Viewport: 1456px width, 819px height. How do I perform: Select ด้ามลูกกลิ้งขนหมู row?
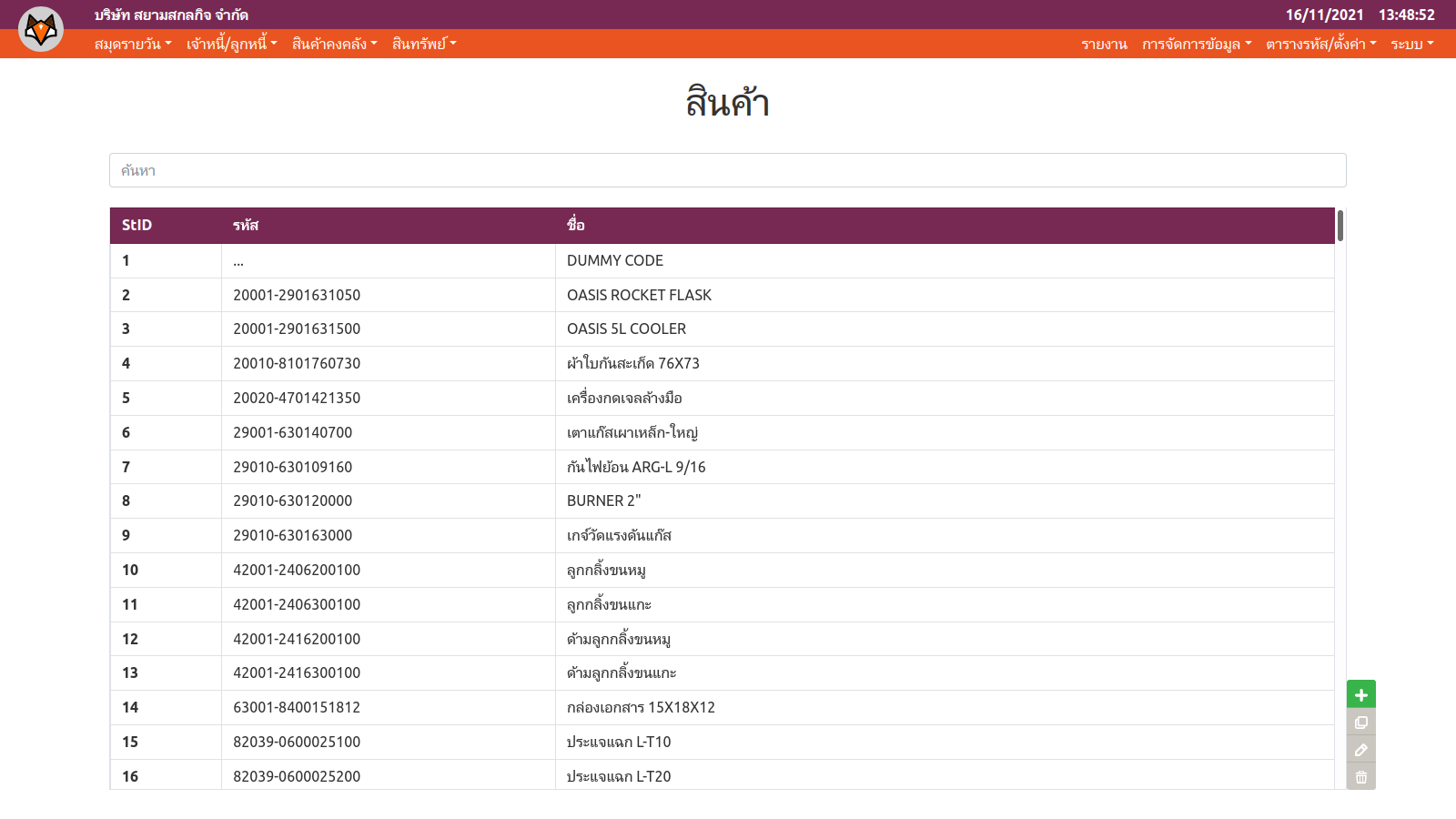723,639
